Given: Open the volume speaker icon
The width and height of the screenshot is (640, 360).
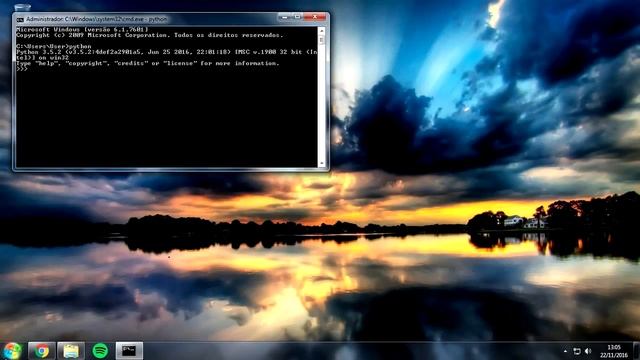Looking at the screenshot, I should tap(588, 351).
